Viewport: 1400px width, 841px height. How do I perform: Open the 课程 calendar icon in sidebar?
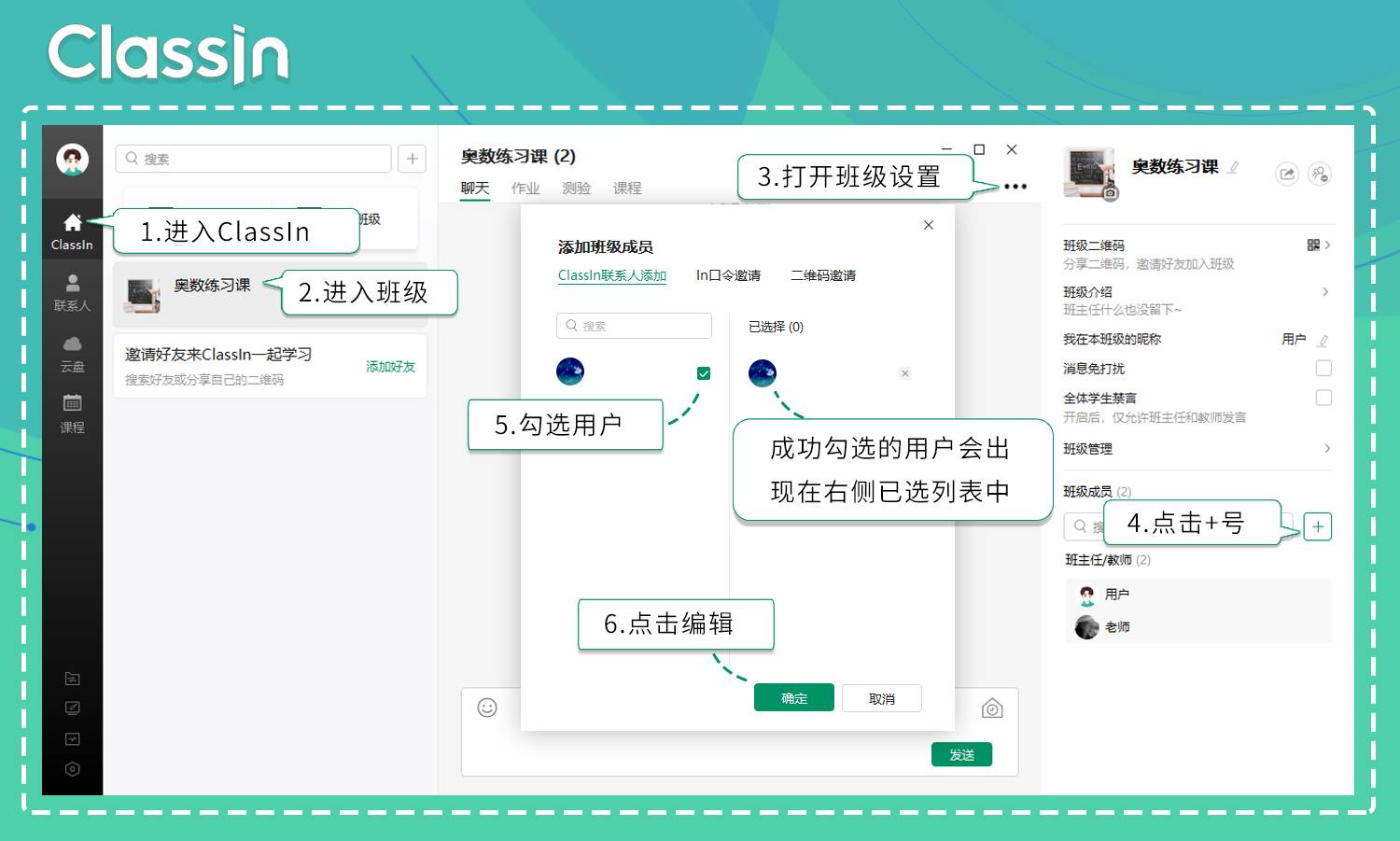pyautogui.click(x=72, y=403)
